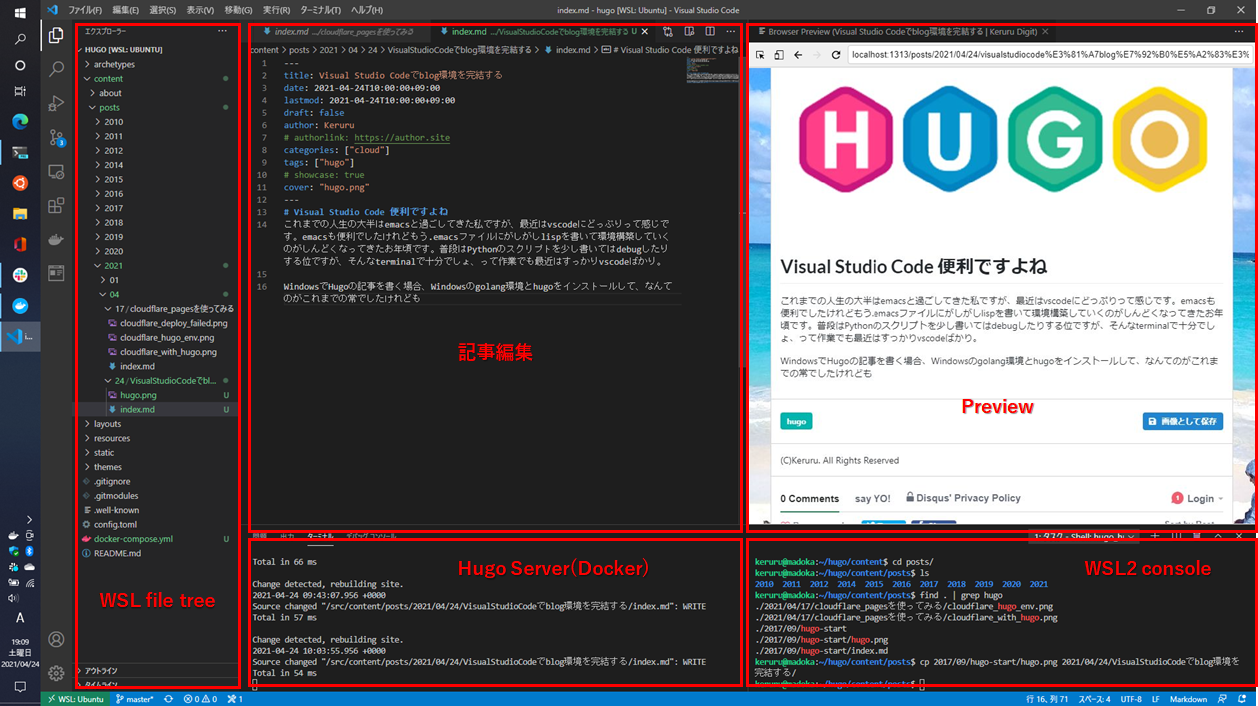Collapse the 2021 folder in explorer
1258x706 pixels.
pyautogui.click(x=113, y=266)
